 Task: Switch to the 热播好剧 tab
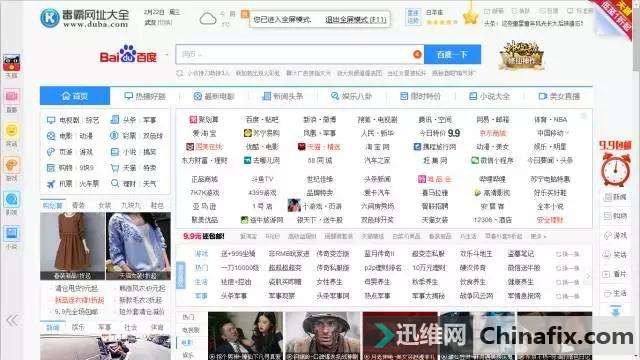pos(145,96)
